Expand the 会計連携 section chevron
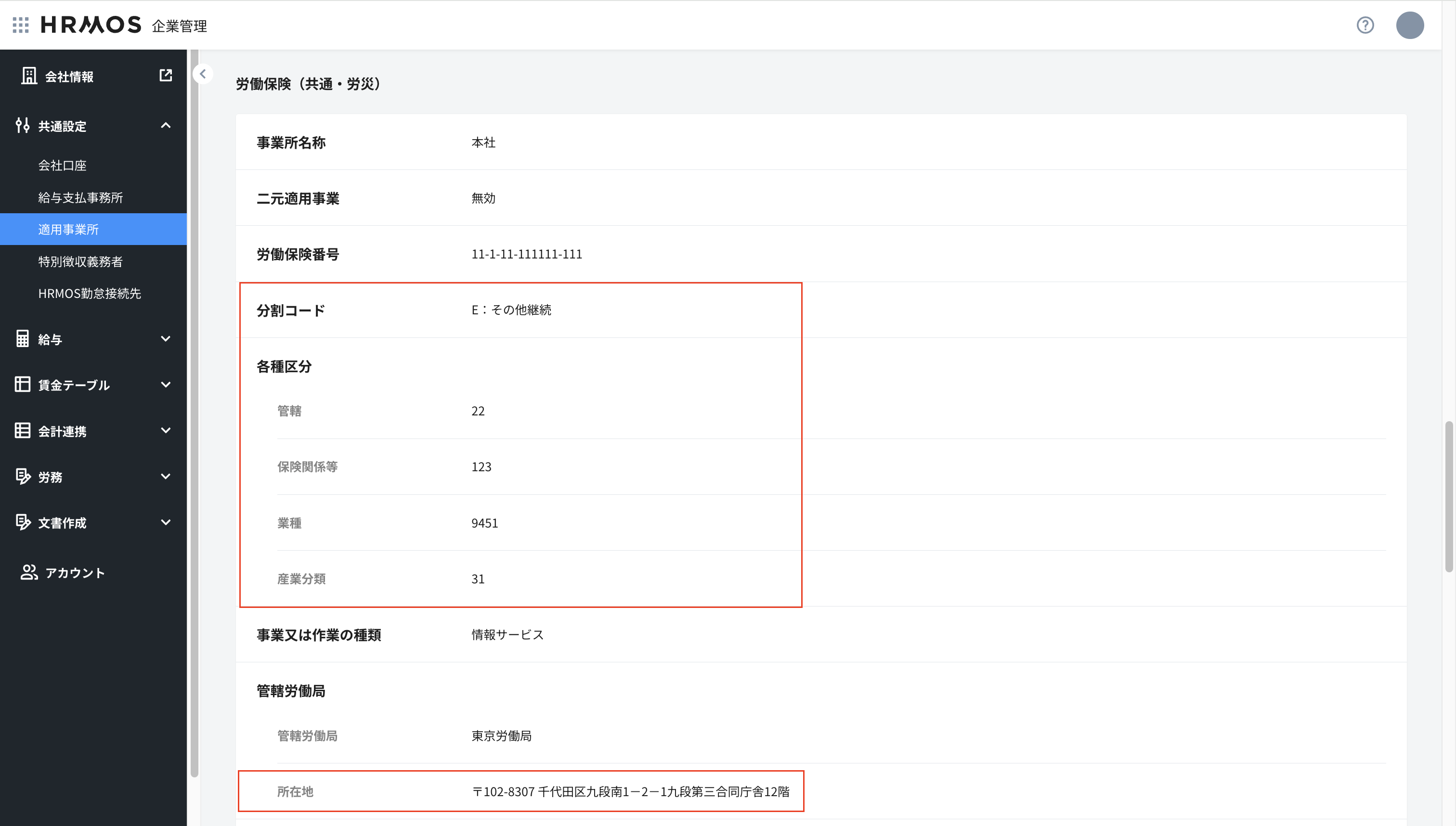The image size is (1456, 826). coord(165,431)
